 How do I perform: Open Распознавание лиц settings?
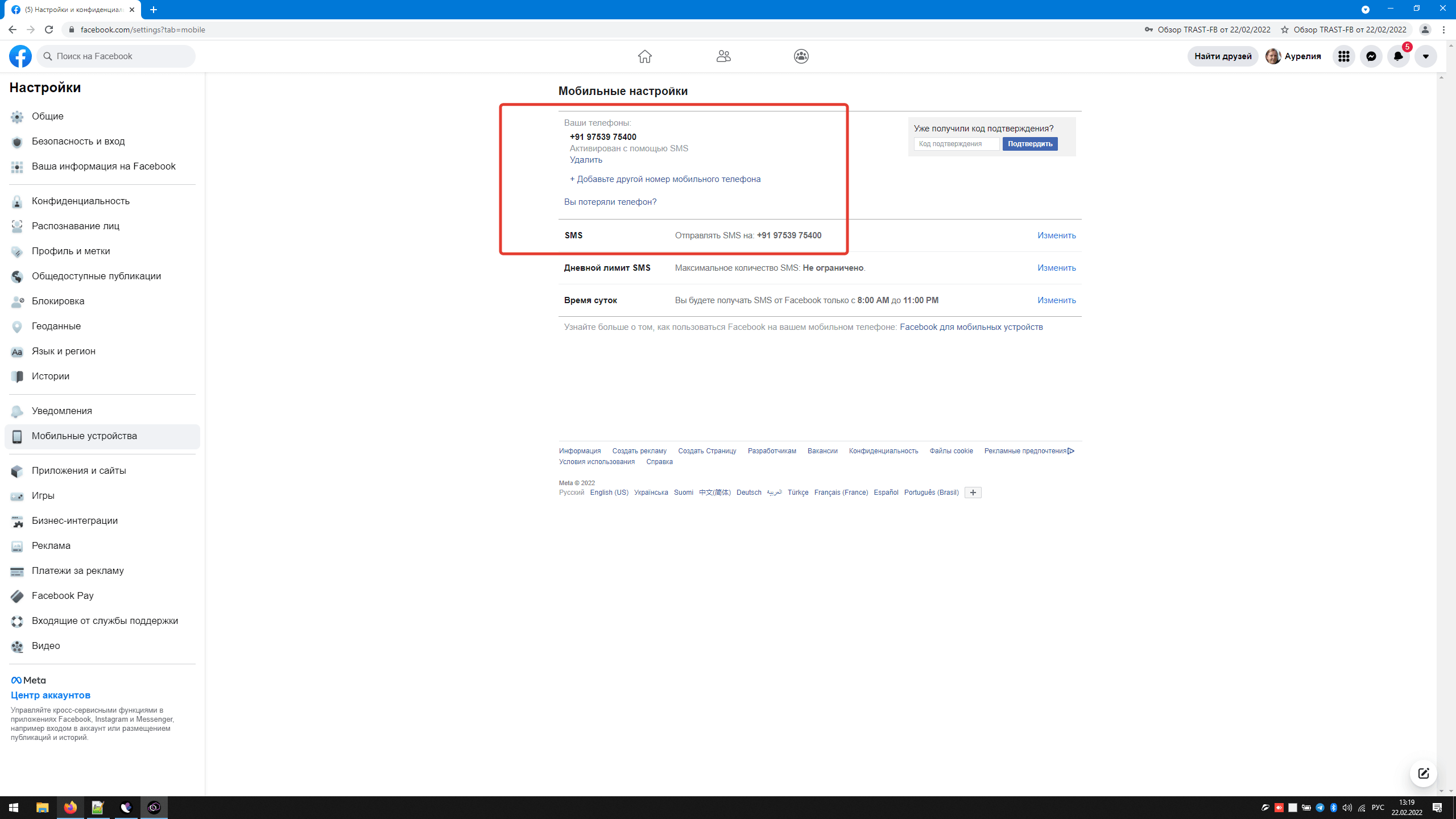(102, 226)
